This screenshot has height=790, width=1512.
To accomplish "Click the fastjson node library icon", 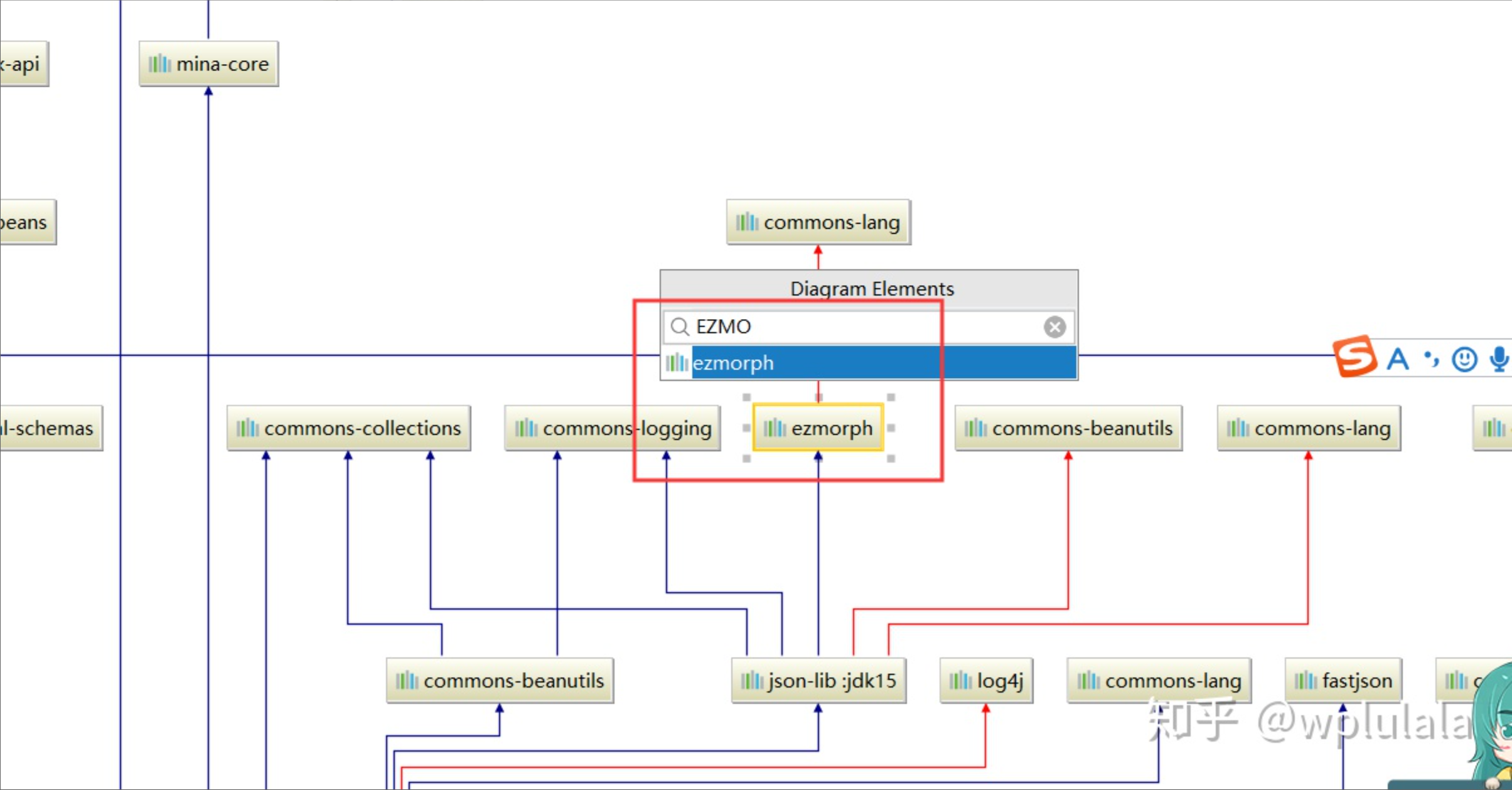I will 1306,680.
